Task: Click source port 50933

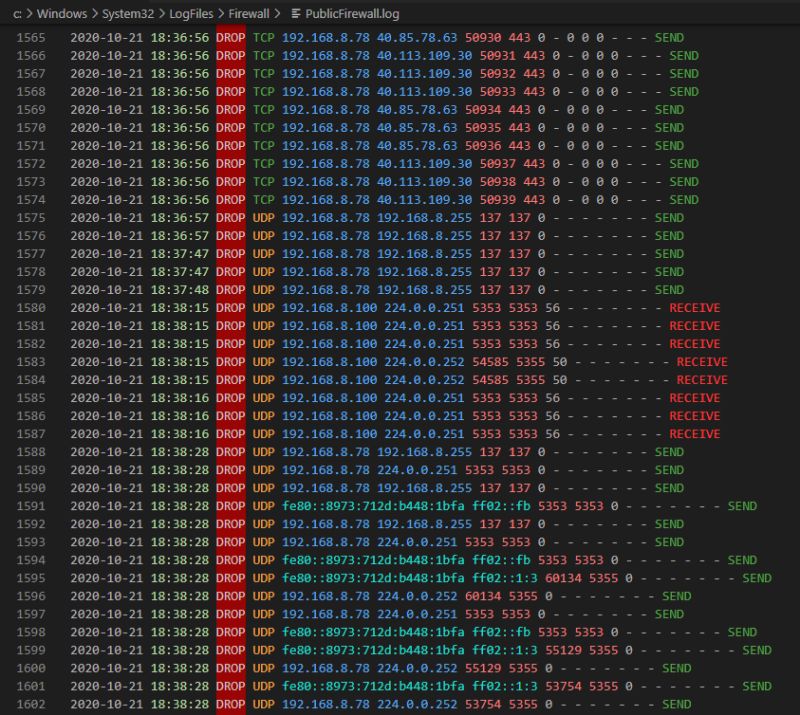Action: click(497, 92)
